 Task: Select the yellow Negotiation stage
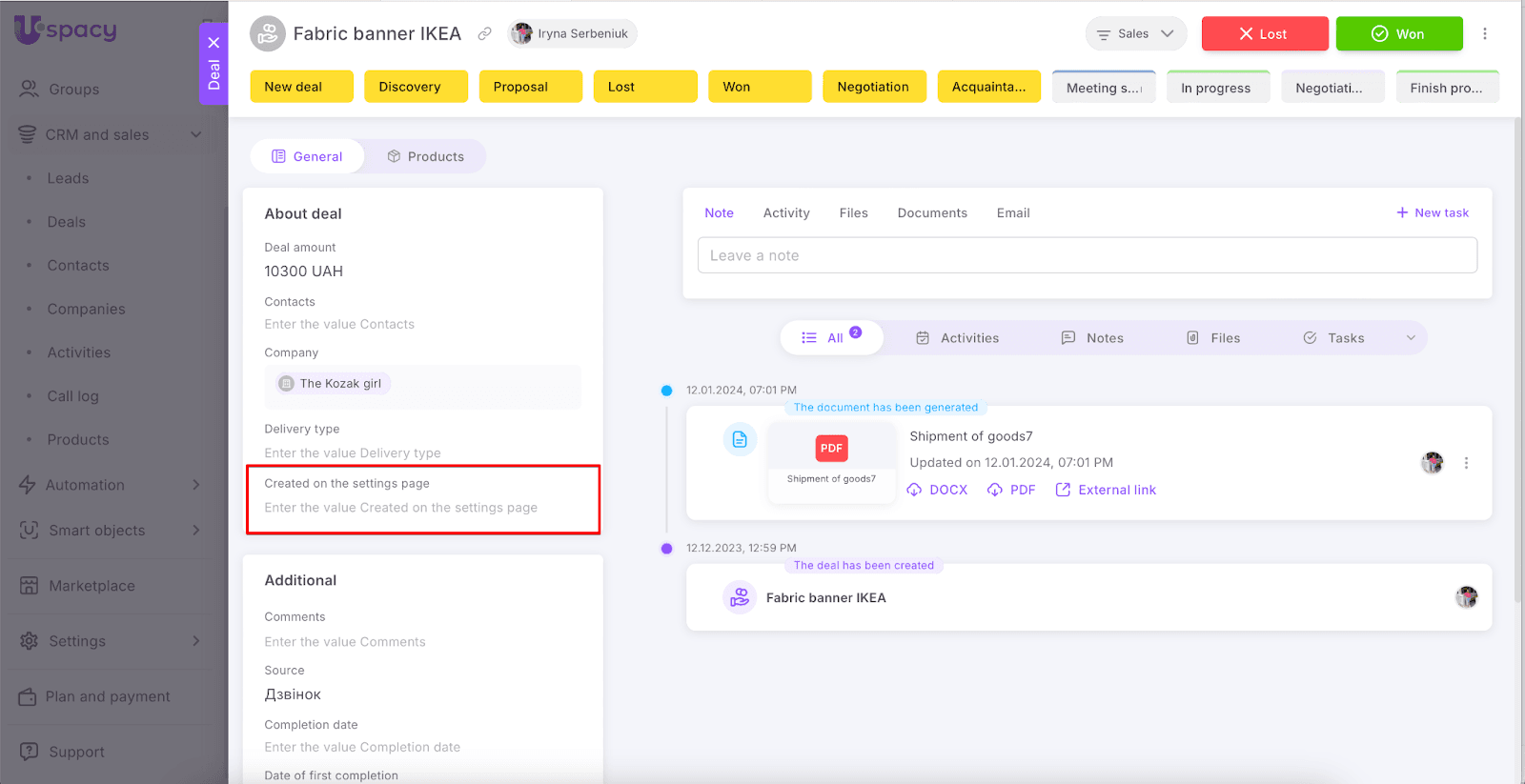coord(873,87)
